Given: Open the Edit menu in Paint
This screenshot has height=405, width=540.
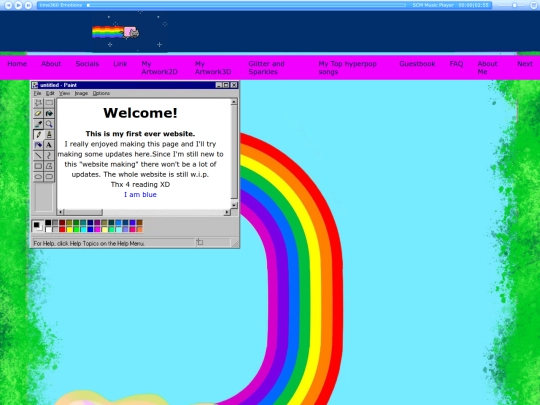Looking at the screenshot, I should (x=50, y=93).
